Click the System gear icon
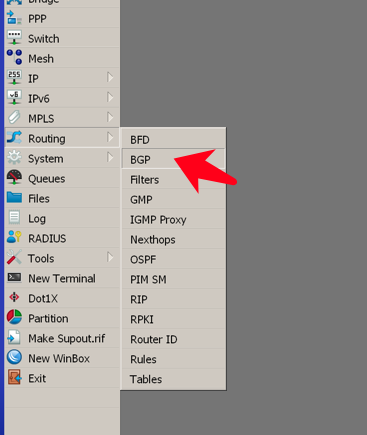The image size is (367, 435). coord(14,158)
